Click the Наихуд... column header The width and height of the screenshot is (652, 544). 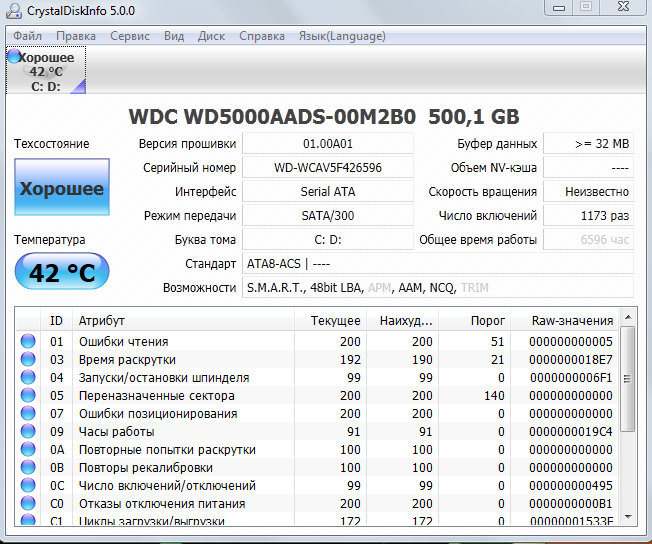403,320
